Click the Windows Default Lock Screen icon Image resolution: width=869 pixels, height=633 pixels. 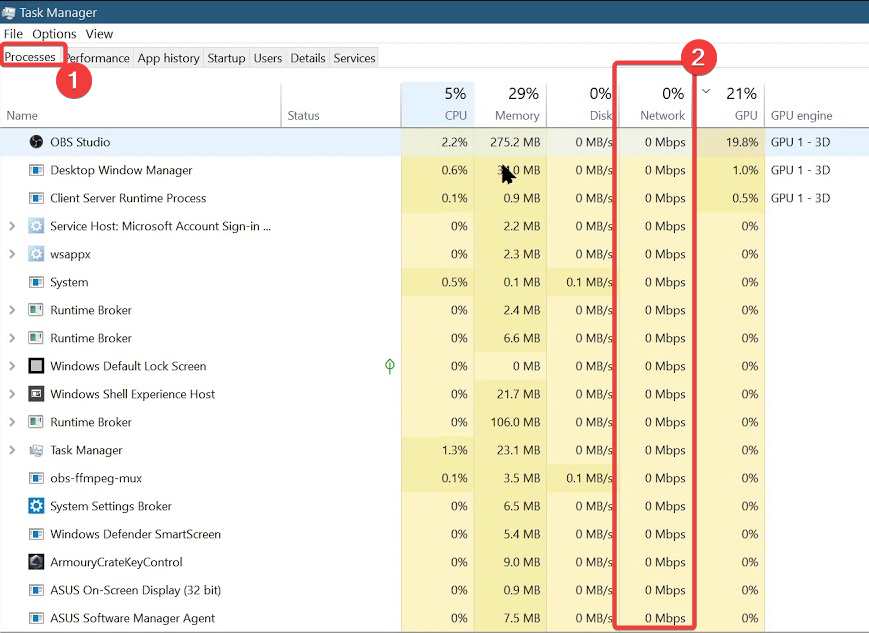tap(34, 365)
